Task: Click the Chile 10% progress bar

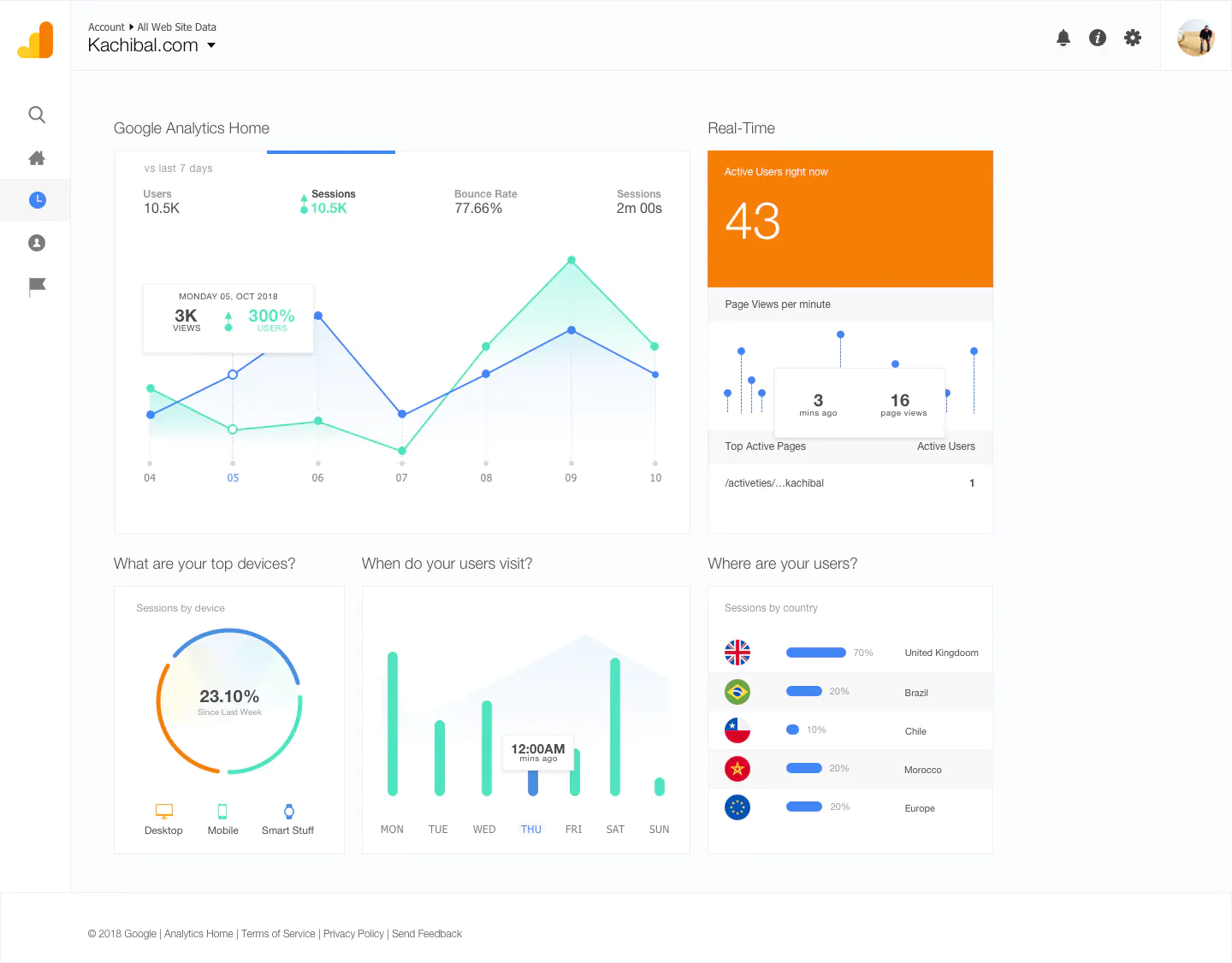Action: (x=792, y=730)
